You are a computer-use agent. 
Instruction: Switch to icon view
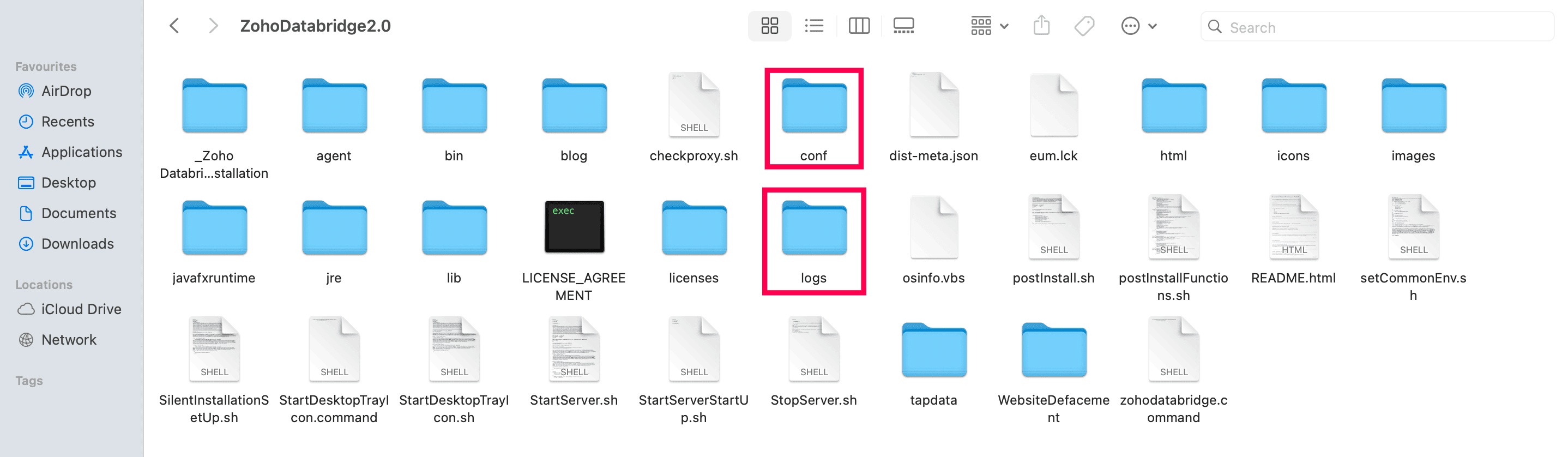(x=769, y=26)
